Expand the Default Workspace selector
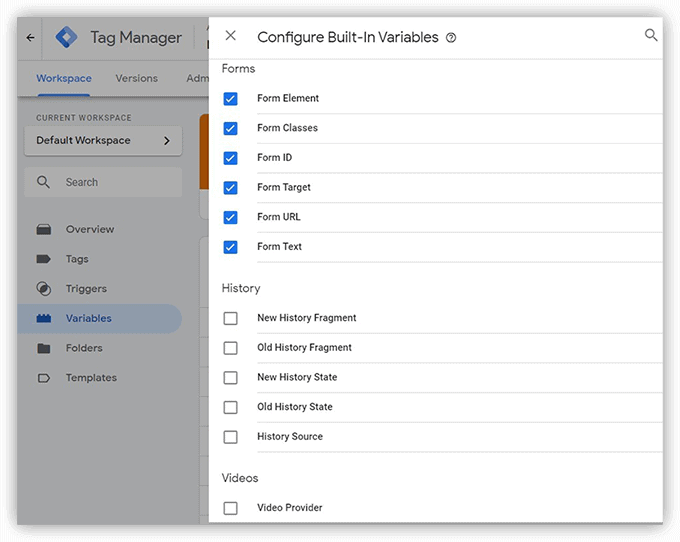The image size is (680, 542). pyautogui.click(x=103, y=141)
